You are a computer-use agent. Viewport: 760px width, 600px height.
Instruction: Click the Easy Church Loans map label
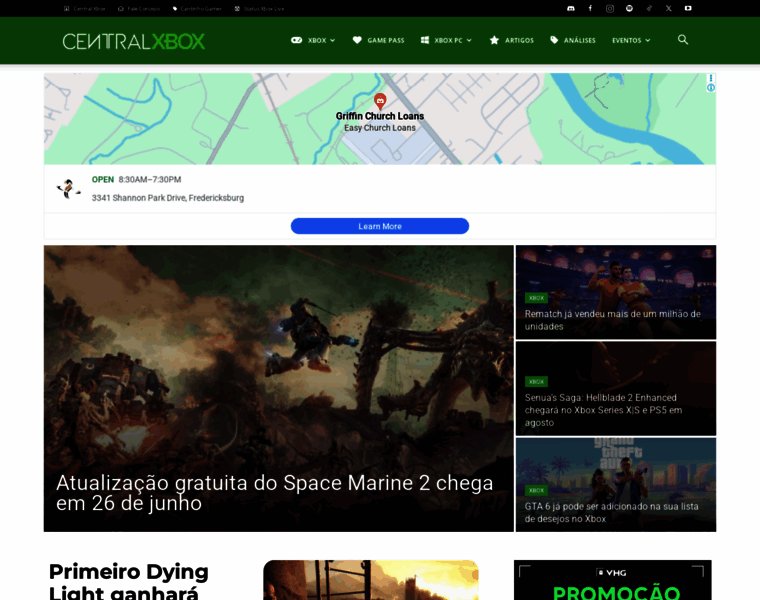pos(380,128)
